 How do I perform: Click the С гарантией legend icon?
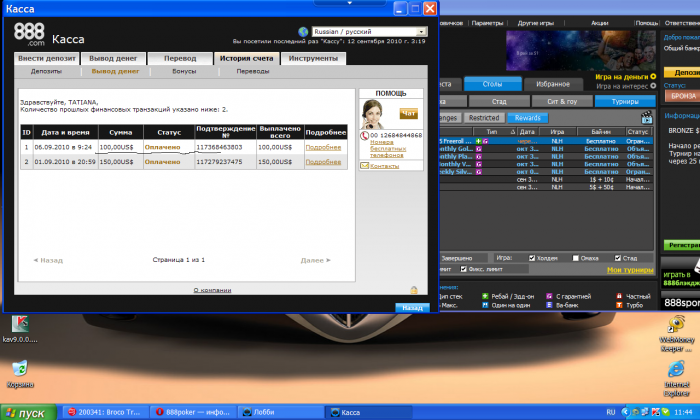click(549, 296)
